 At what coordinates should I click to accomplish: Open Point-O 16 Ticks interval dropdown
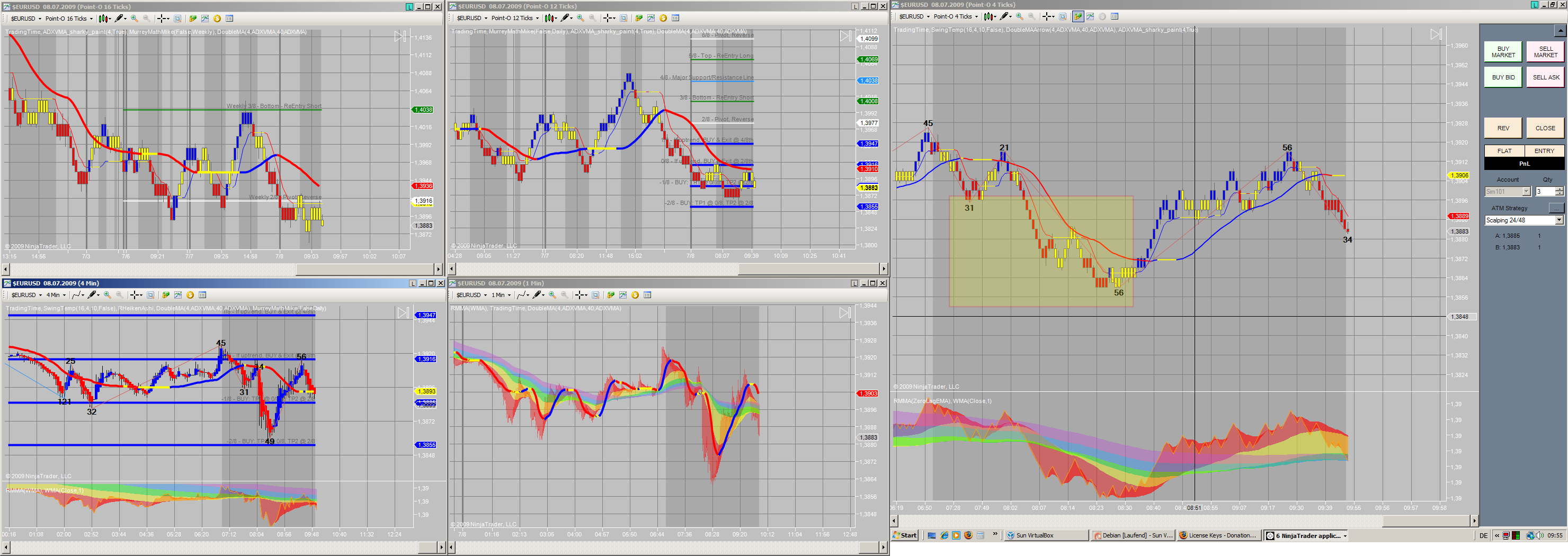coord(69,18)
